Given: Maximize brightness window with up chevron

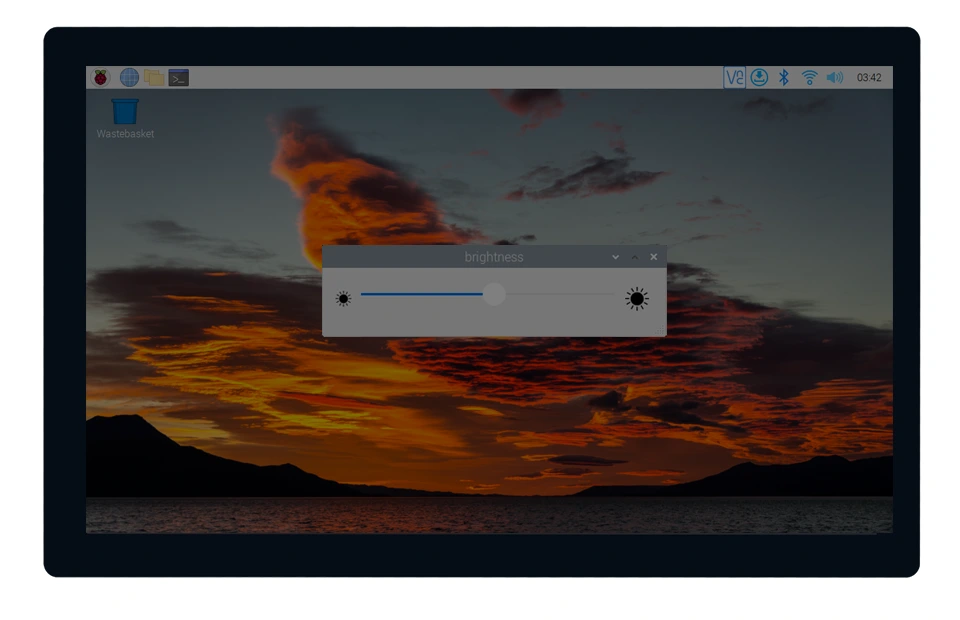Looking at the screenshot, I should click(635, 257).
